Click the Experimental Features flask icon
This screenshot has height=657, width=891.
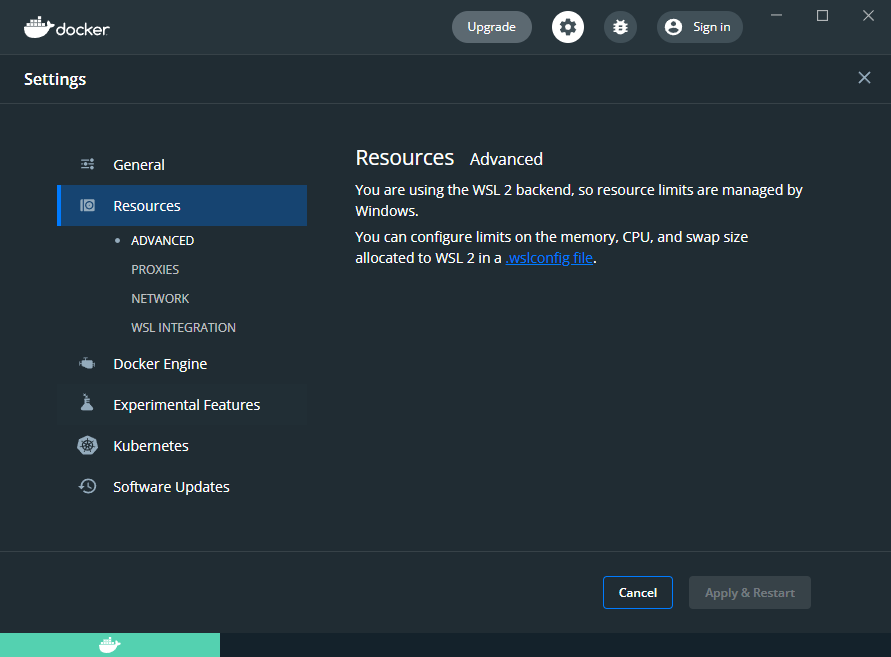[87, 404]
